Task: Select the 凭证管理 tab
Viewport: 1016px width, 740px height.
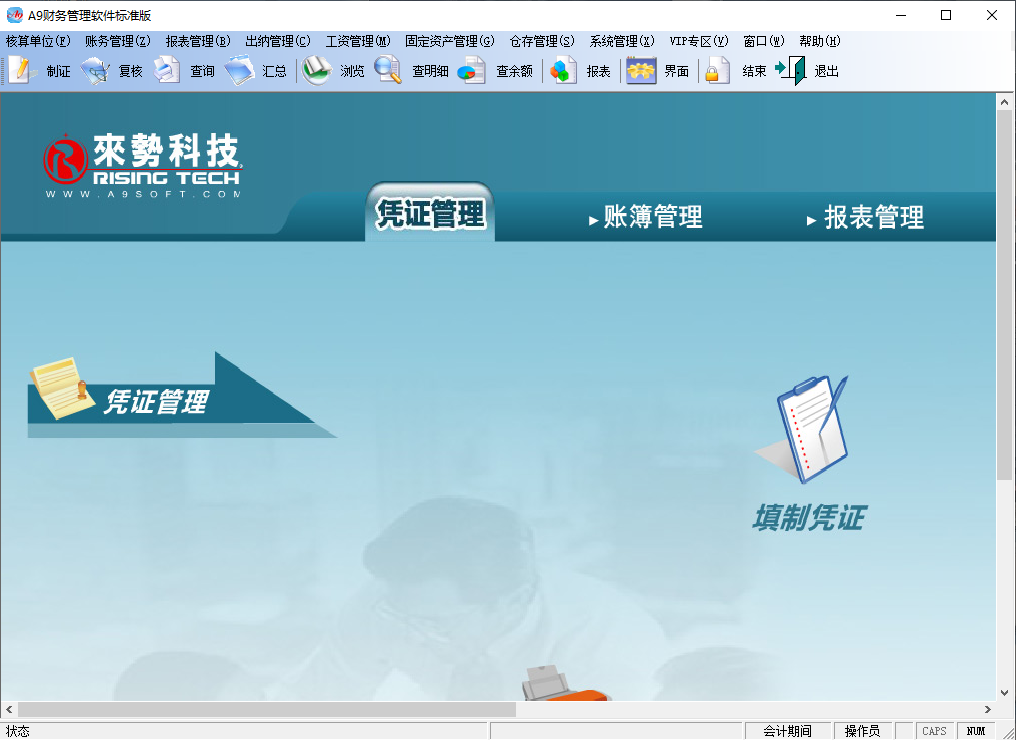Action: [x=430, y=213]
